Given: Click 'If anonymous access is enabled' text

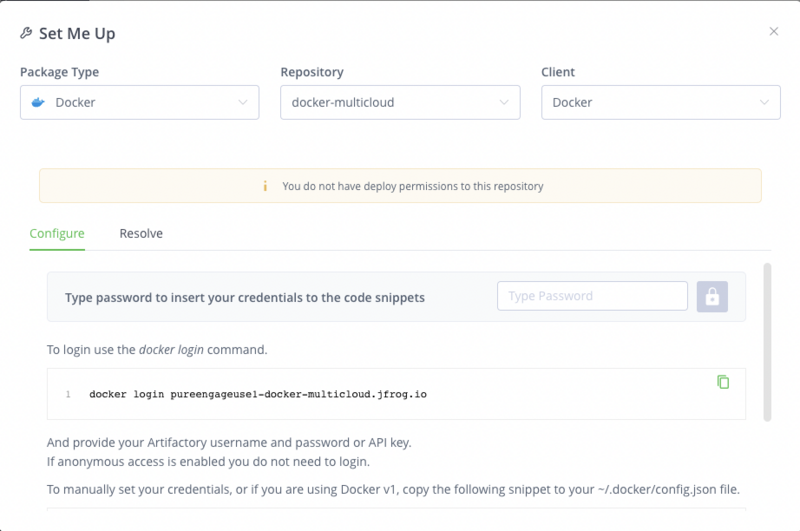Looking at the screenshot, I should (x=208, y=462).
